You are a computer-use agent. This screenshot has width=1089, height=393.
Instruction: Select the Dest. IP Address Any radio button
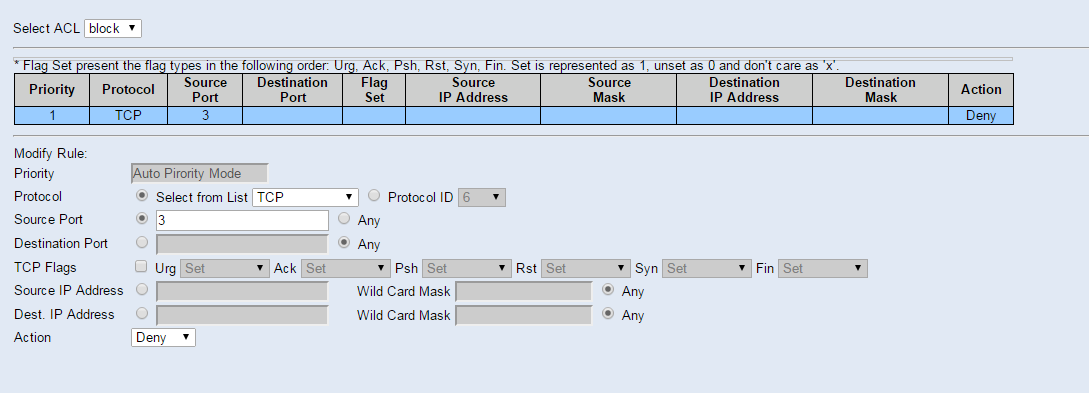[608, 313]
